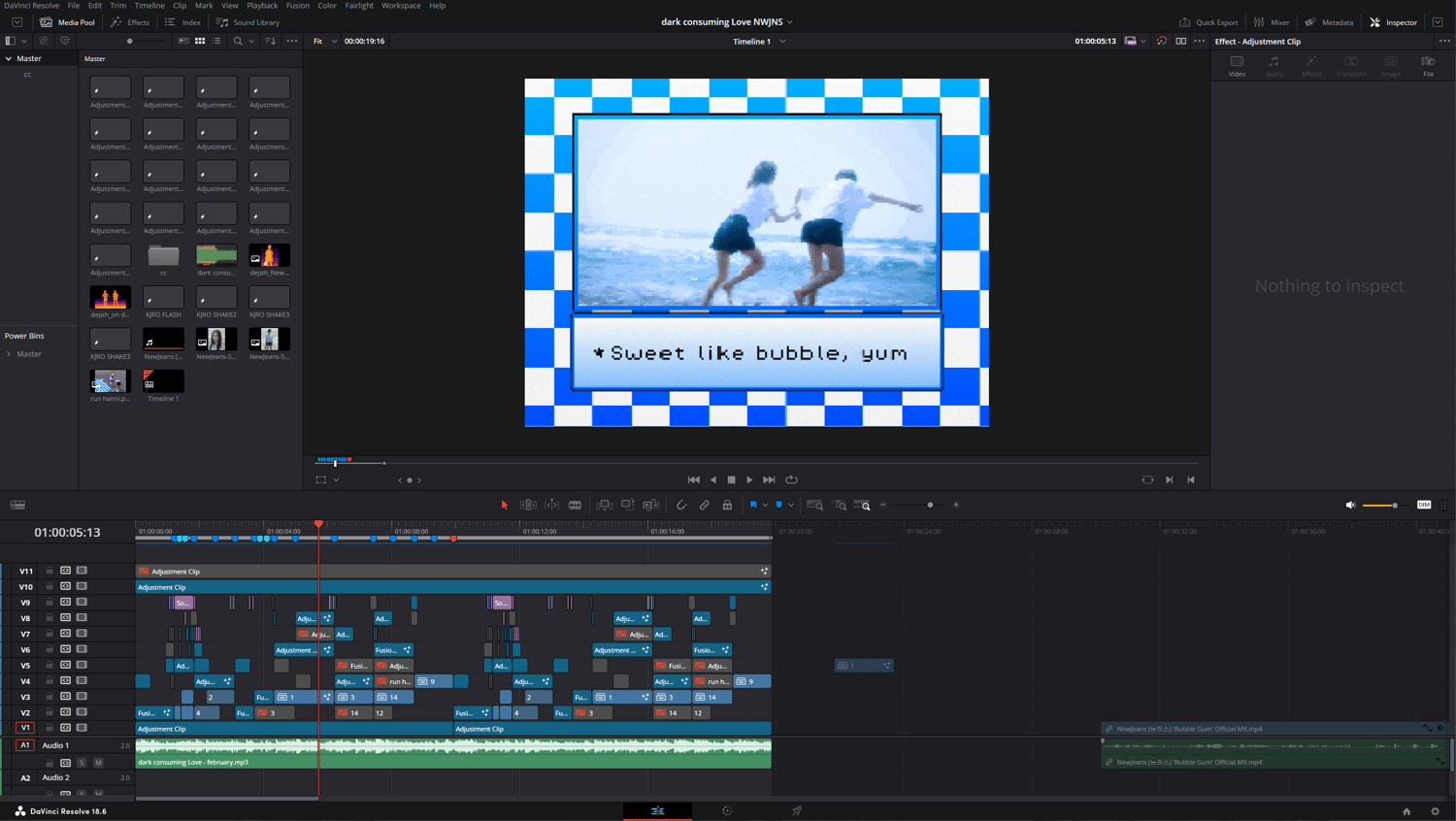Screen dimensions: 1456x821
Task: Open the Fairlight menu
Action: coord(359,6)
